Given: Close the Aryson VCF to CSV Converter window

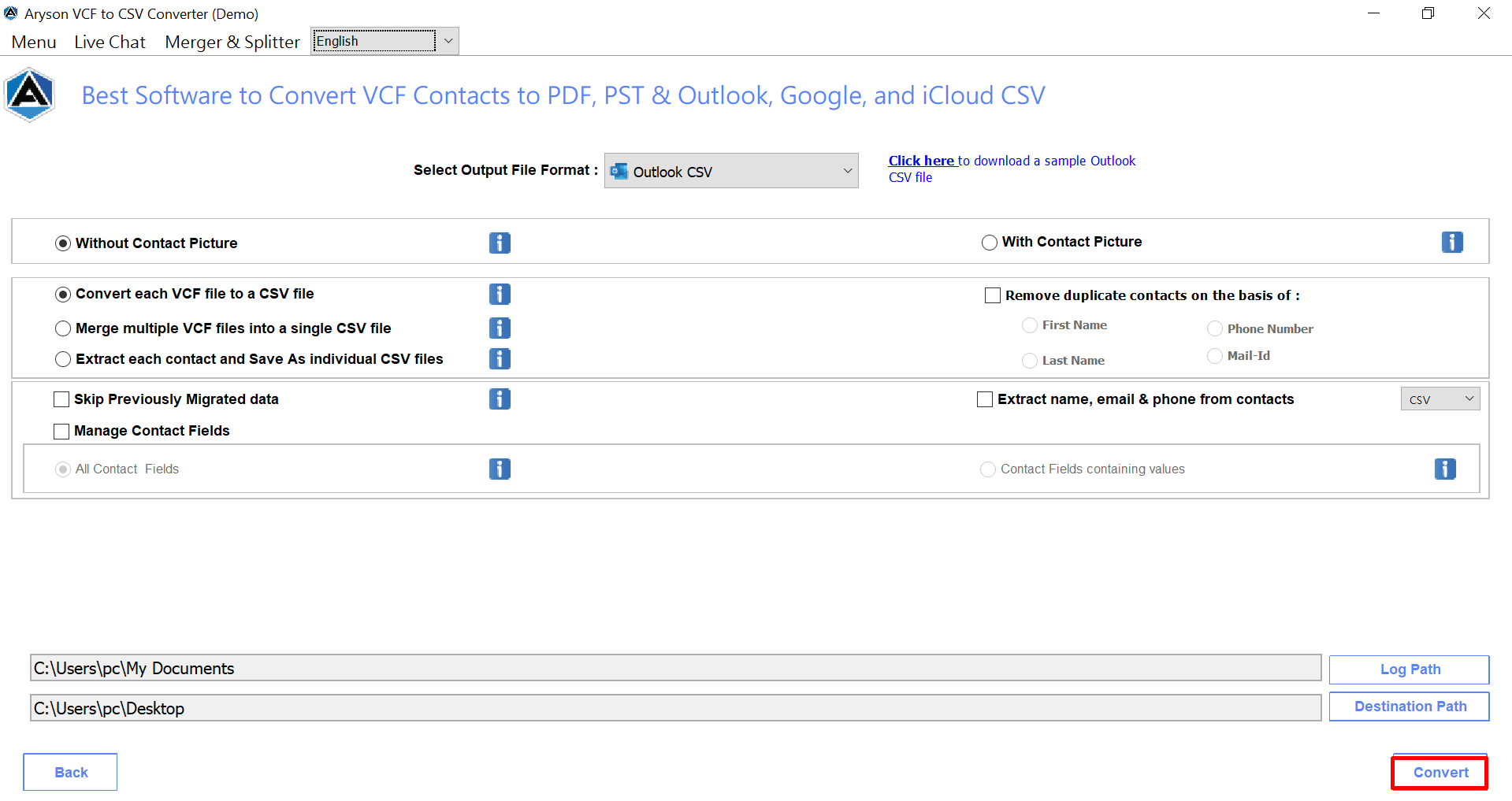Looking at the screenshot, I should [x=1484, y=13].
